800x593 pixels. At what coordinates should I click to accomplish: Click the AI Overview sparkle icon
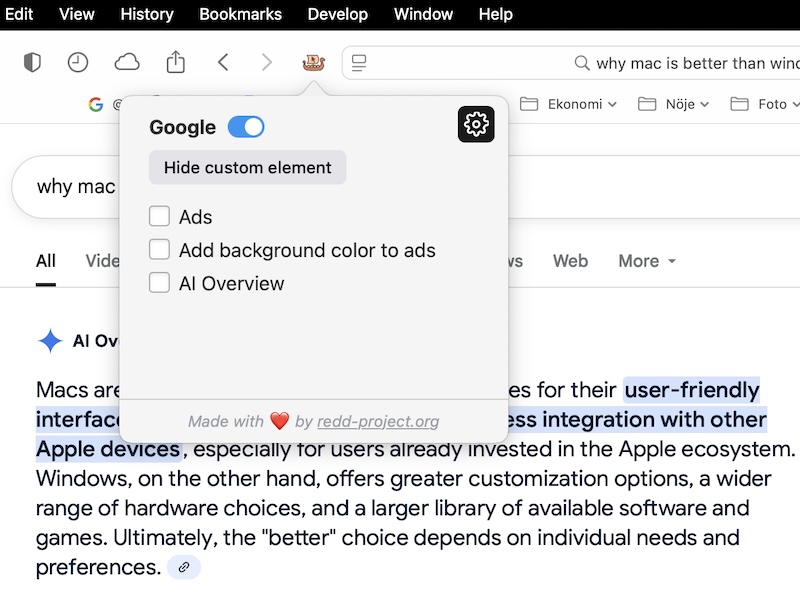(x=50, y=341)
